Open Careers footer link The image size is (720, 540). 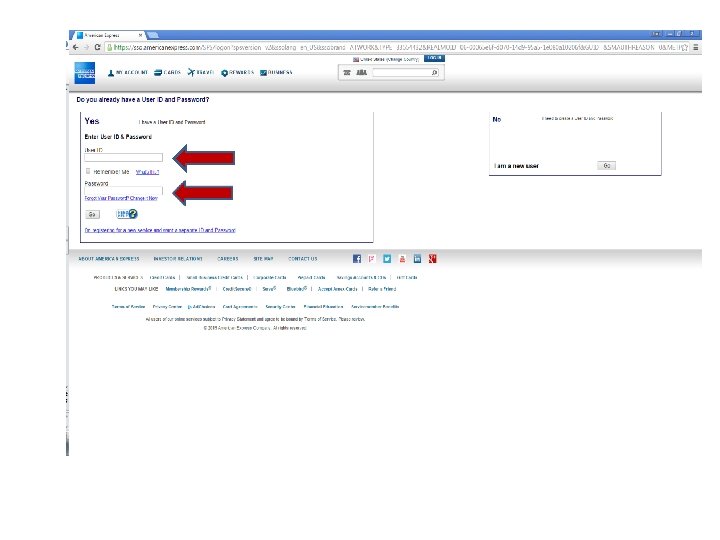[x=228, y=259]
